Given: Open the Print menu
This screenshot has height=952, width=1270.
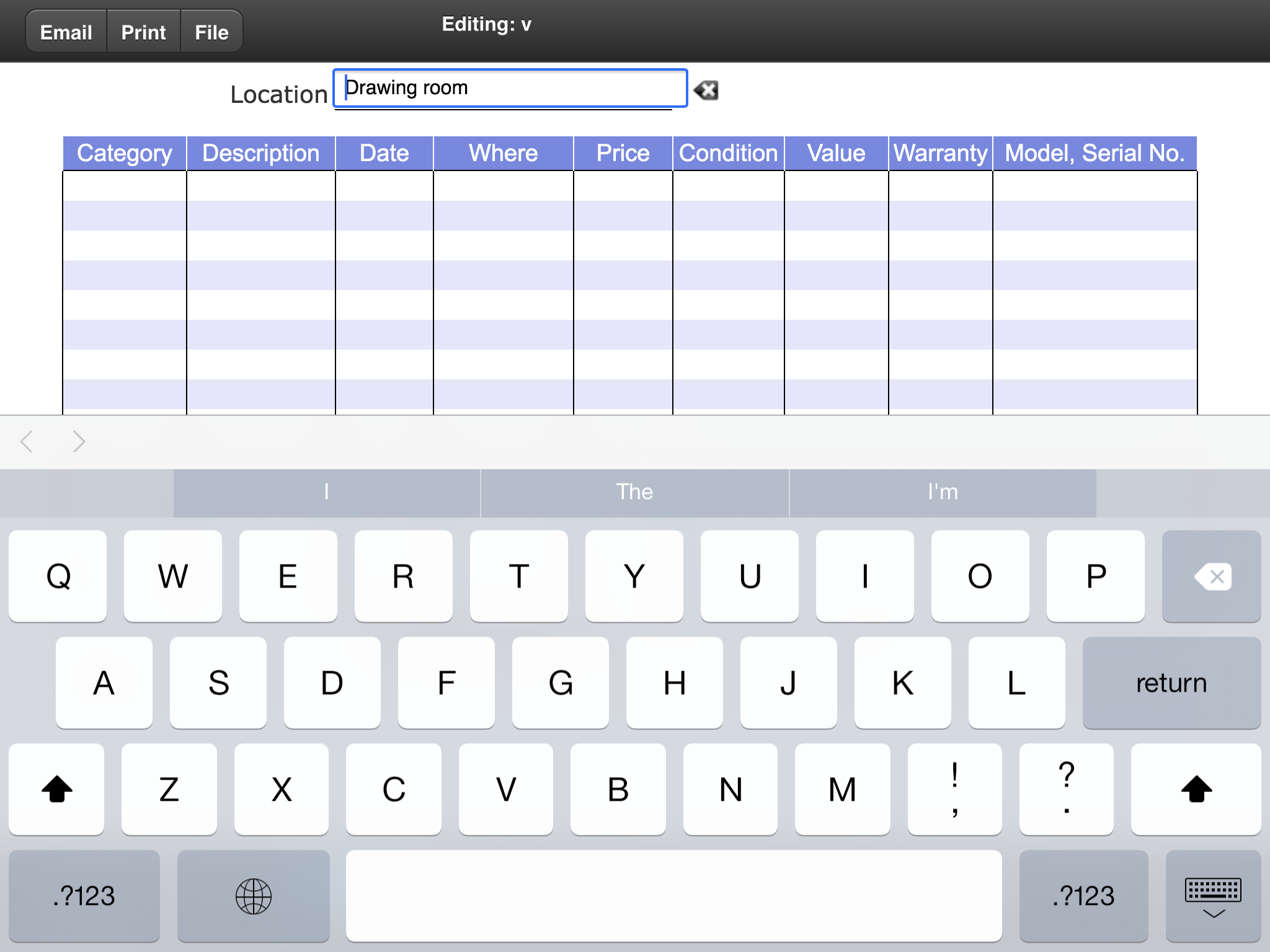Looking at the screenshot, I should (143, 32).
